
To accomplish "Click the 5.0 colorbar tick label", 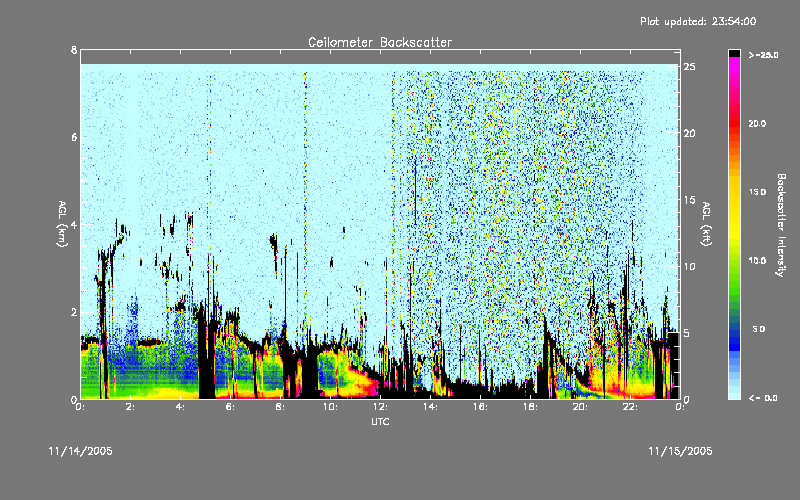I will pyautogui.click(x=759, y=329).
